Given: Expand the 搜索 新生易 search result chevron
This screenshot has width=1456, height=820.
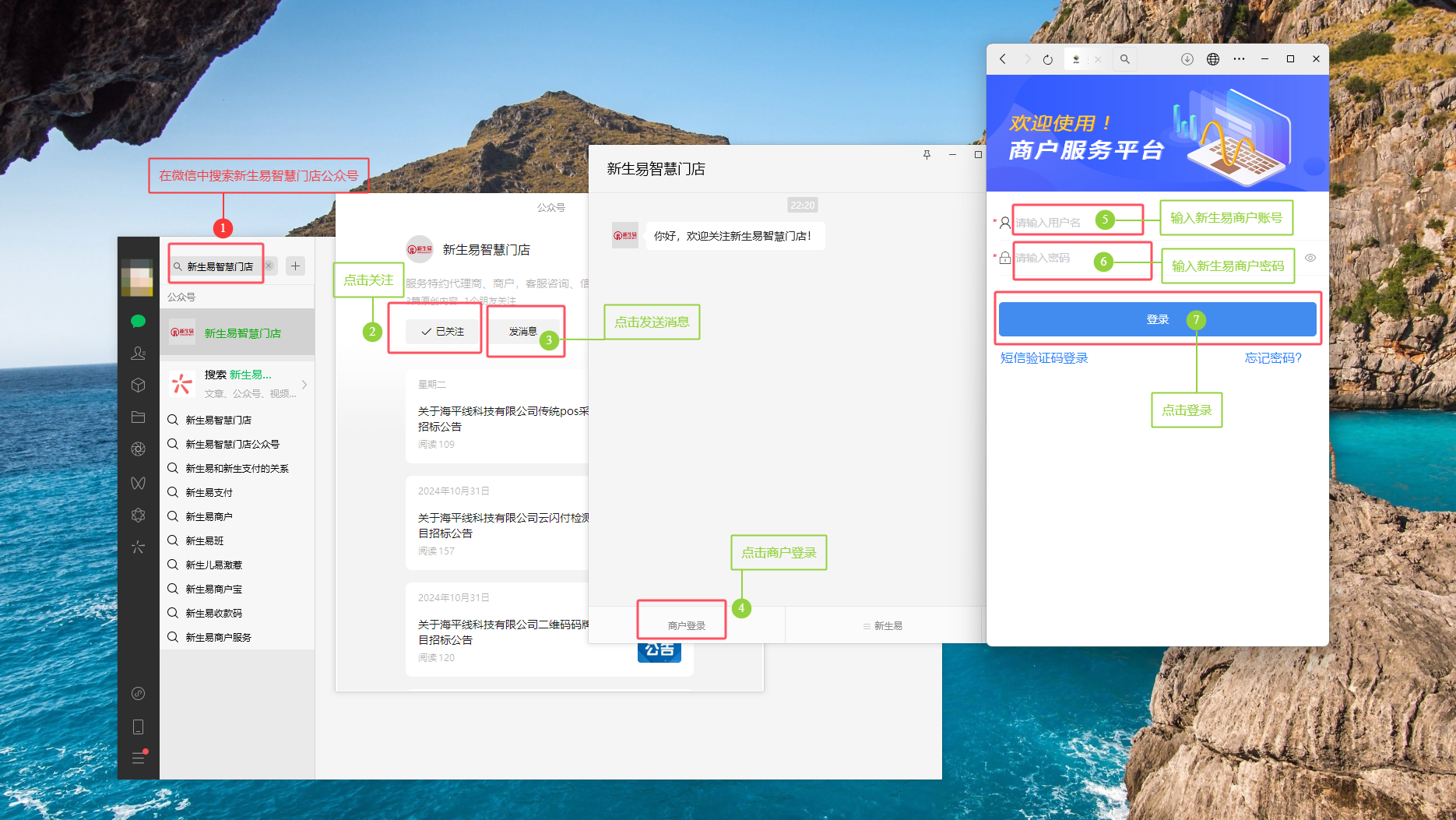Looking at the screenshot, I should pos(304,384).
